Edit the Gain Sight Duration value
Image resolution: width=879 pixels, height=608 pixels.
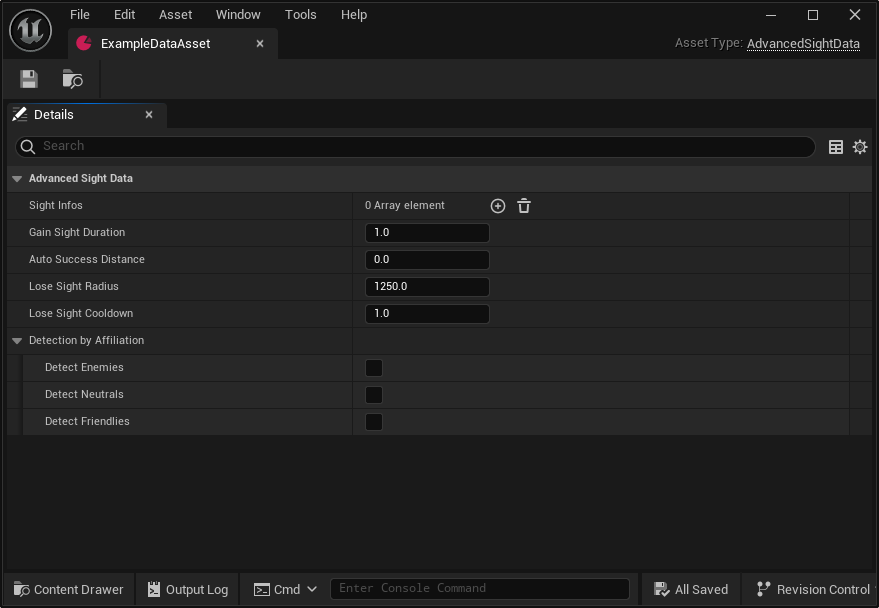pos(427,233)
